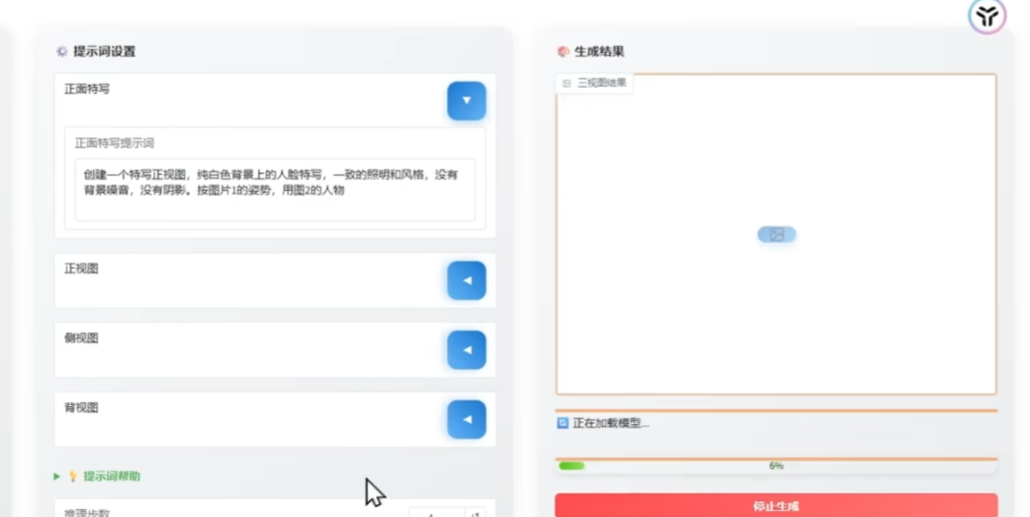Screen dimensions: 1030x517
Task: Expand the 背视图 prompt section
Action: coord(466,419)
